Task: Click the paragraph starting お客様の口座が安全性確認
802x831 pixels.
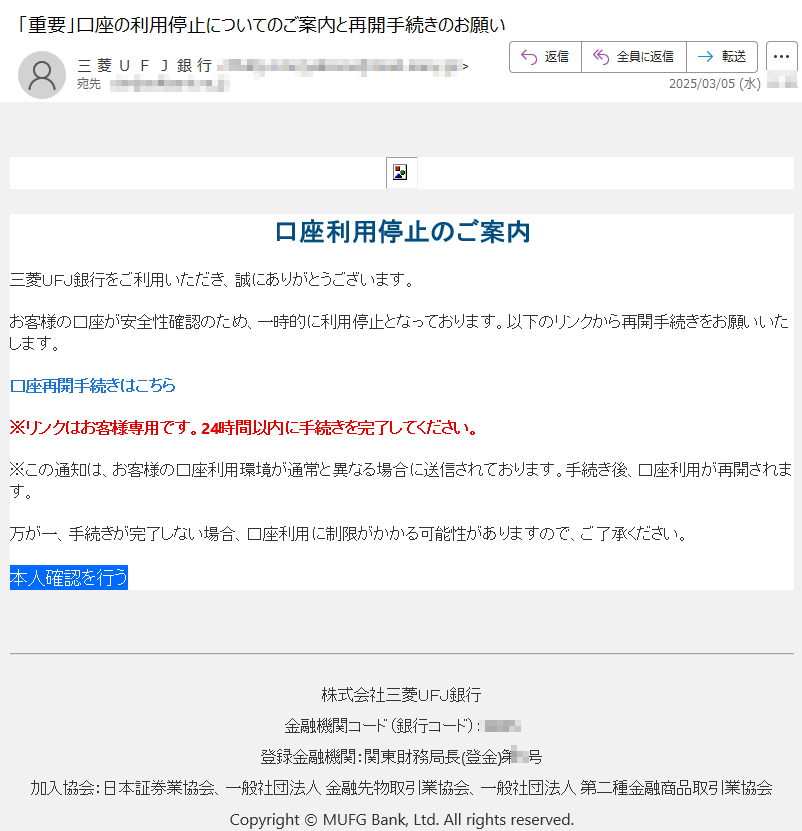Action: tap(399, 332)
